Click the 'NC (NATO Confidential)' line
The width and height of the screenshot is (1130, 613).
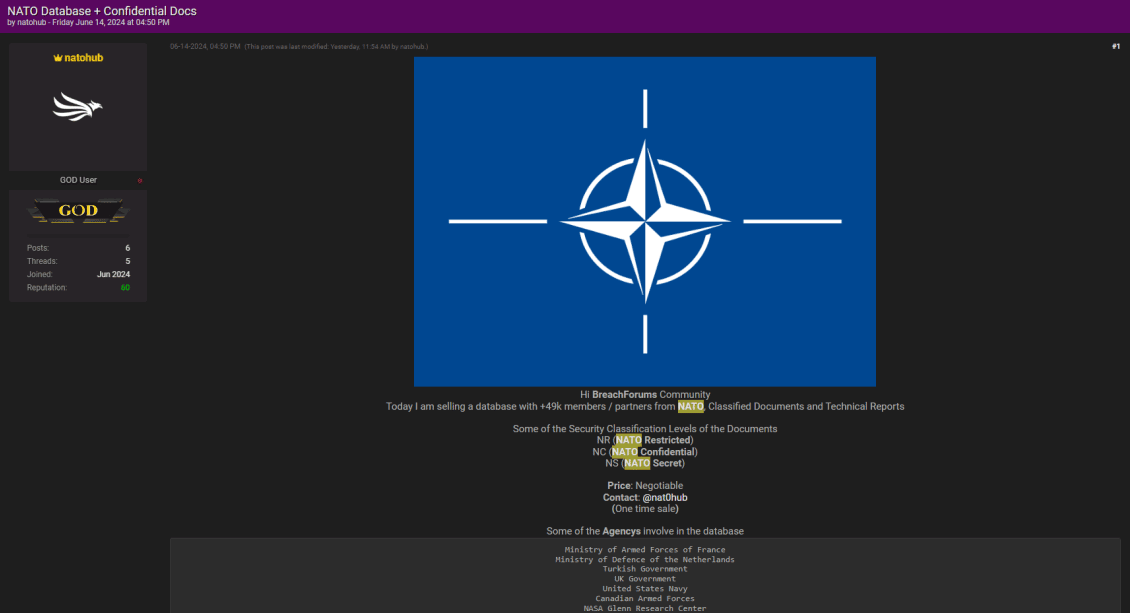(x=645, y=452)
